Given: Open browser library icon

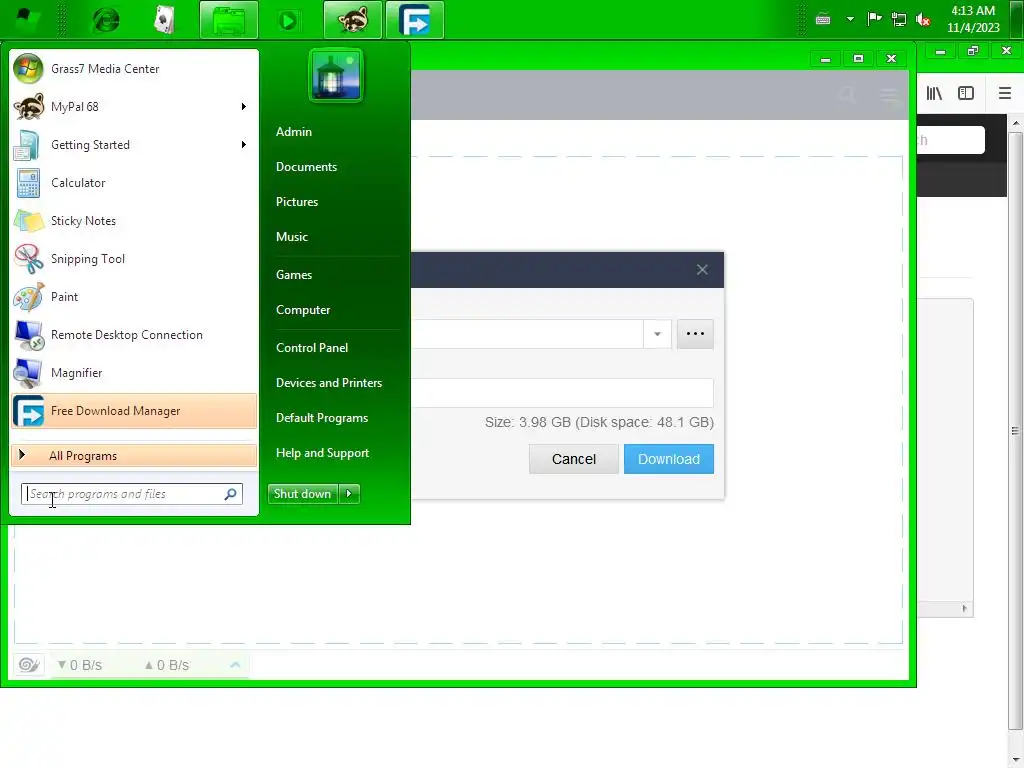Looking at the screenshot, I should [934, 93].
